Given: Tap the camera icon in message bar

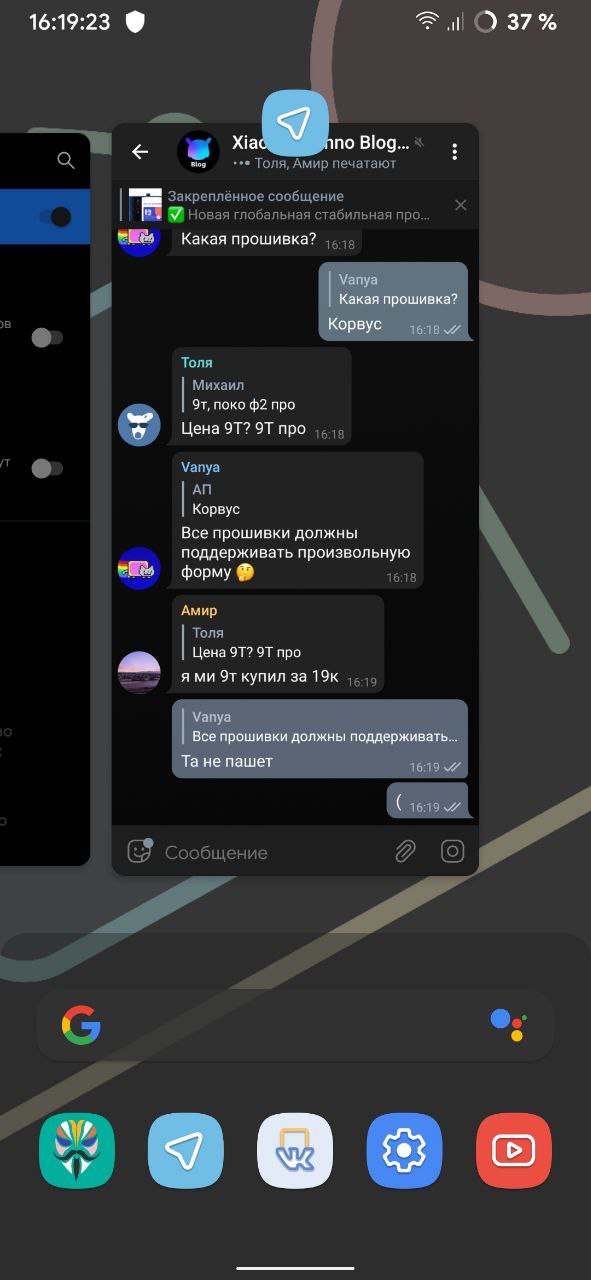Looking at the screenshot, I should click(453, 851).
